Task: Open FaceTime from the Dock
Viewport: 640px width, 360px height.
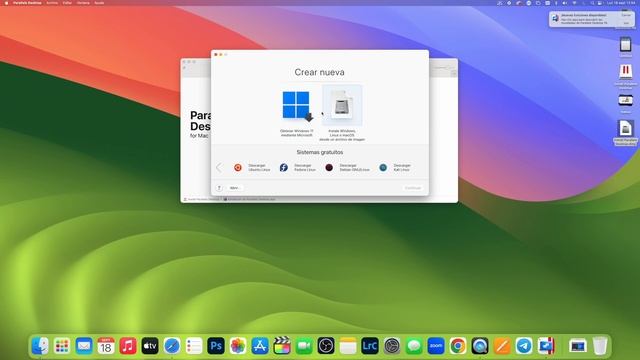Action: [304, 346]
